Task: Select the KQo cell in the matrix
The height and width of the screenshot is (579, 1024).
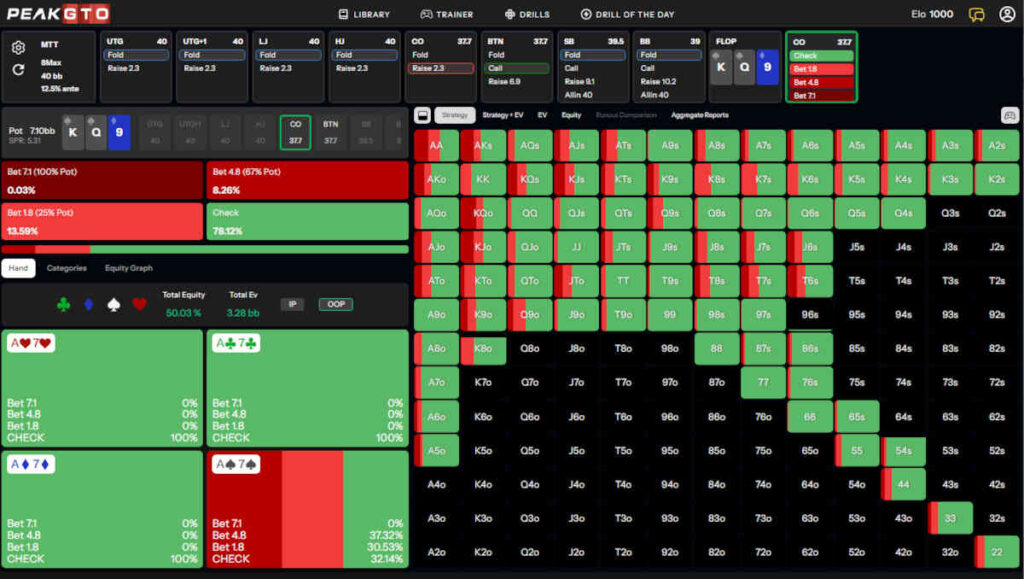Action: (x=483, y=213)
